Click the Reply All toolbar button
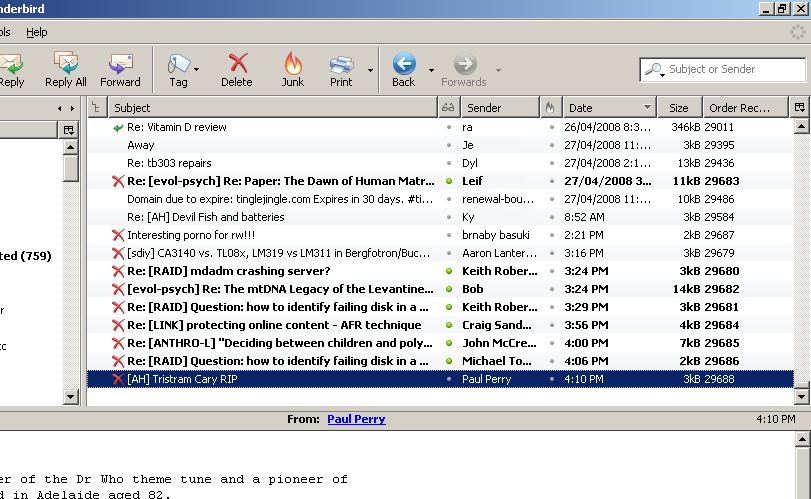 pos(66,70)
